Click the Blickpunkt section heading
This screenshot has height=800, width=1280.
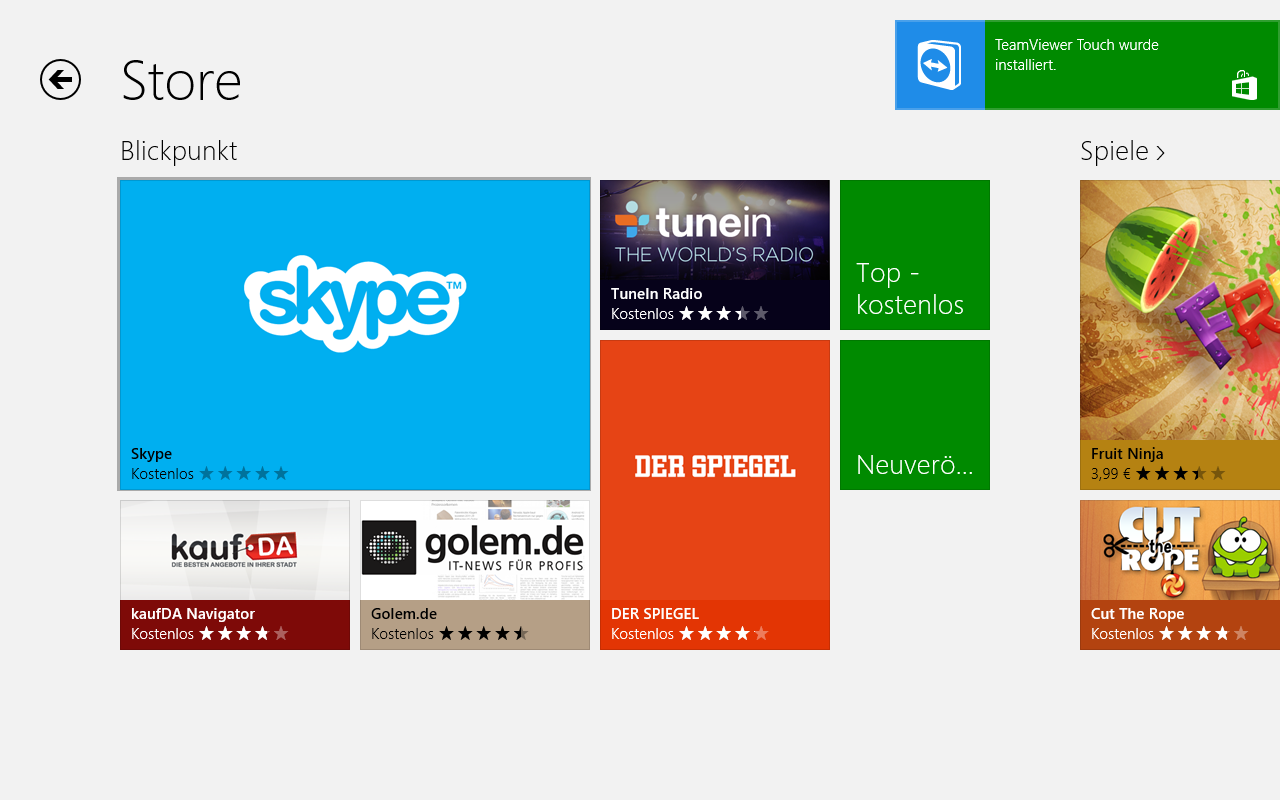[x=178, y=151]
